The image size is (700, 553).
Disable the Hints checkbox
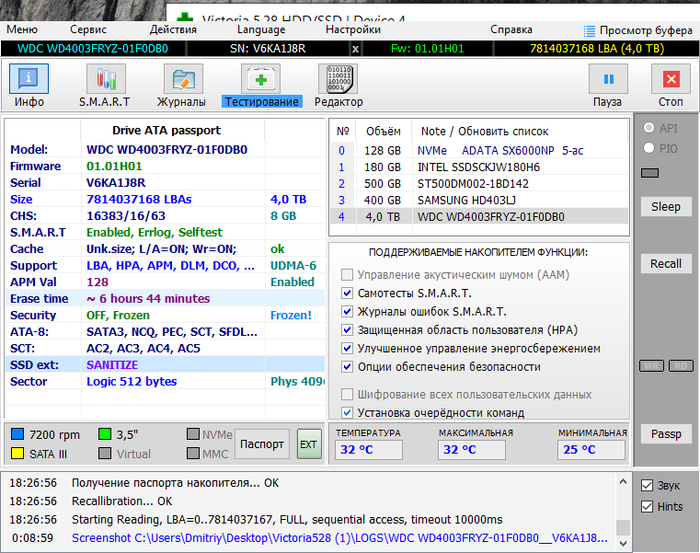(647, 507)
